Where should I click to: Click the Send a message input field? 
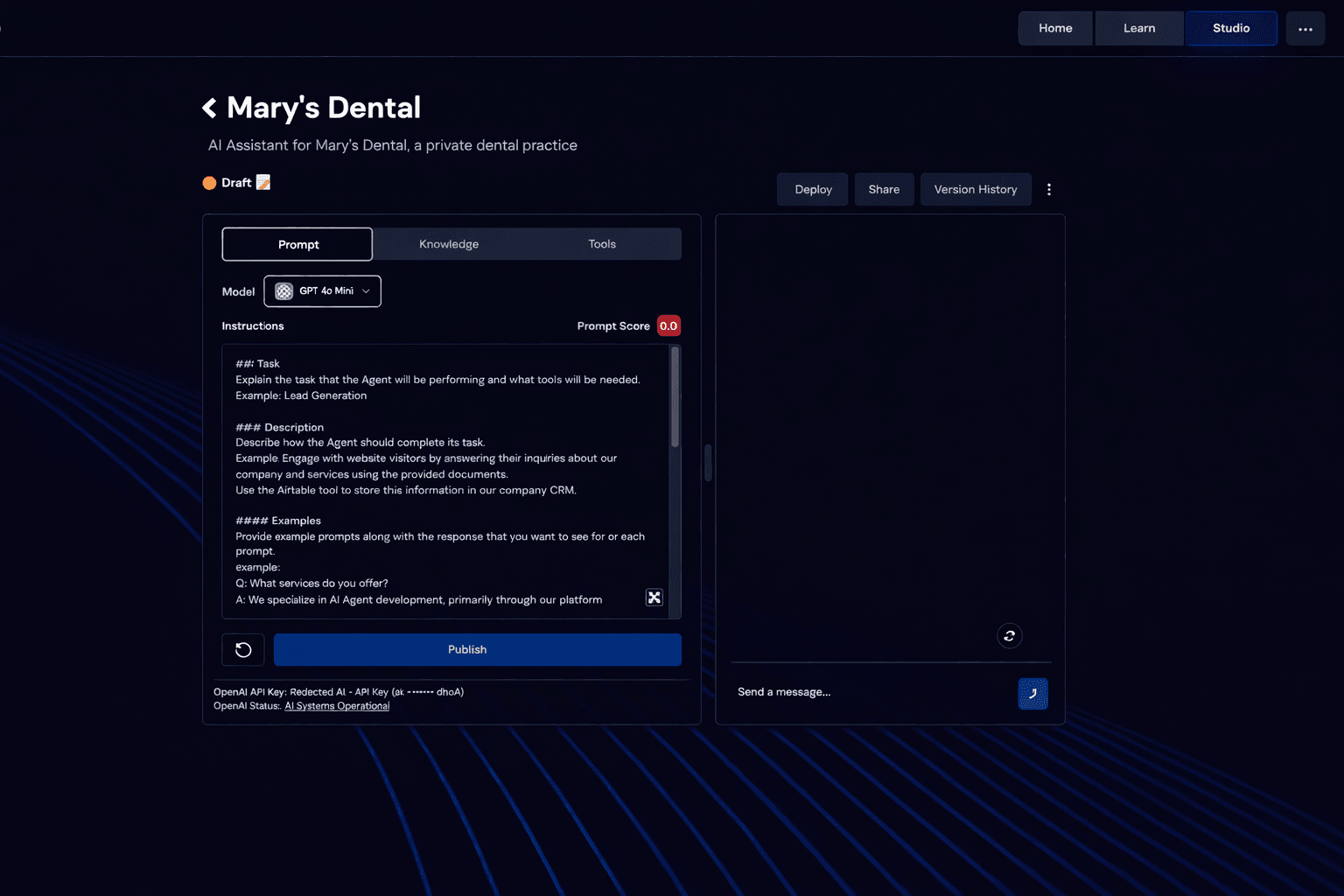point(871,692)
